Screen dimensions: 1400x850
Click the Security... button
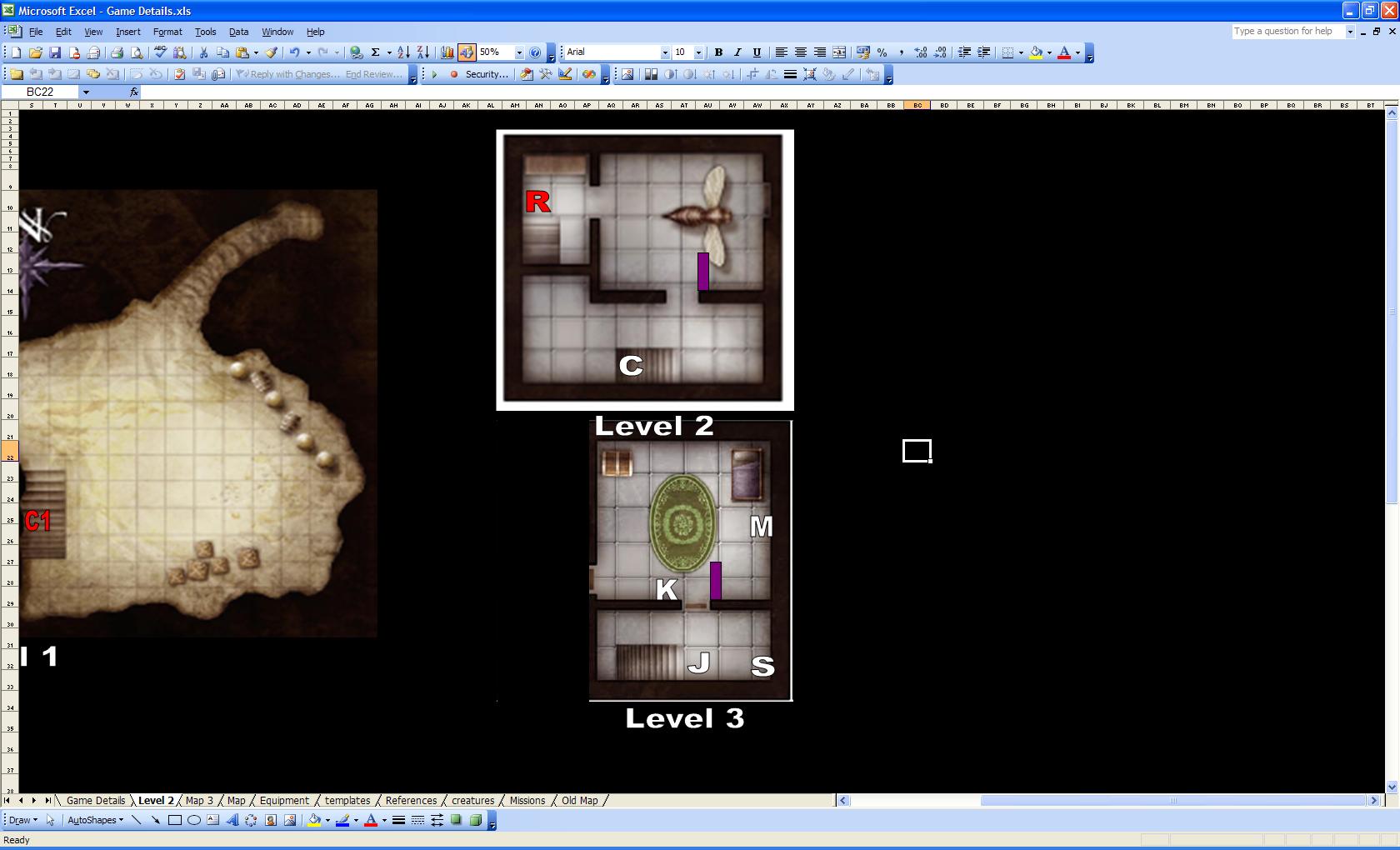pyautogui.click(x=487, y=74)
